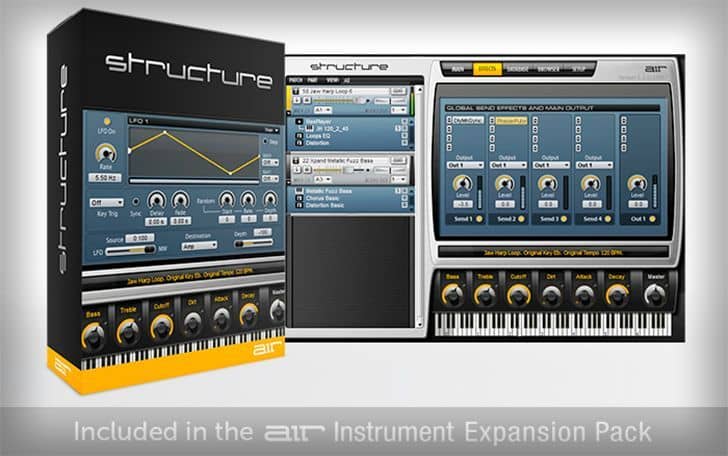
Task: Click the first insert slot in Send 1
Action: [468, 120]
